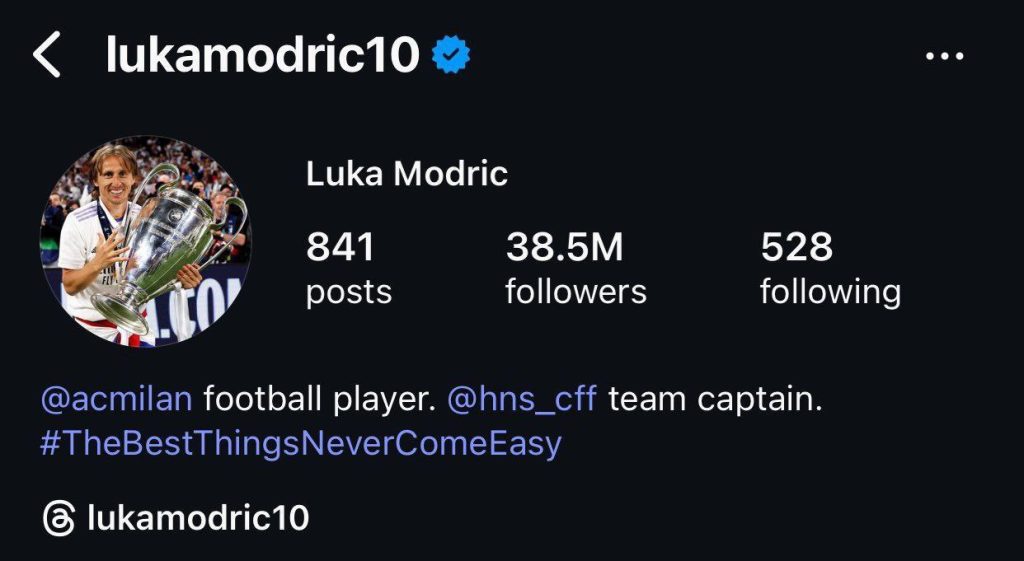This screenshot has height=561, width=1024.
Task: Tap the 38.5M follower count
Action: 564,247
